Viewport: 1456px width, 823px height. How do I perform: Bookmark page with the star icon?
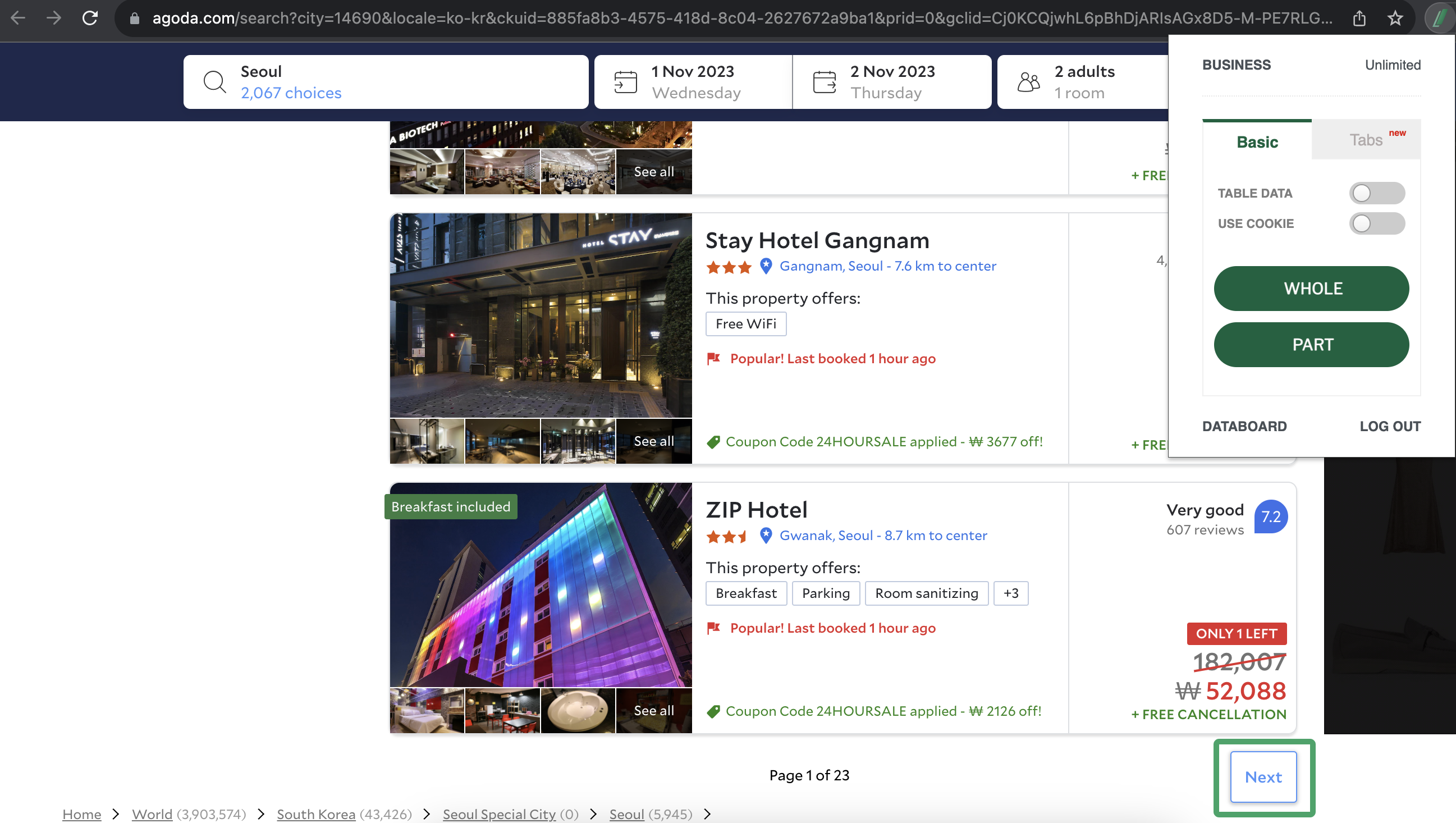click(x=1395, y=18)
